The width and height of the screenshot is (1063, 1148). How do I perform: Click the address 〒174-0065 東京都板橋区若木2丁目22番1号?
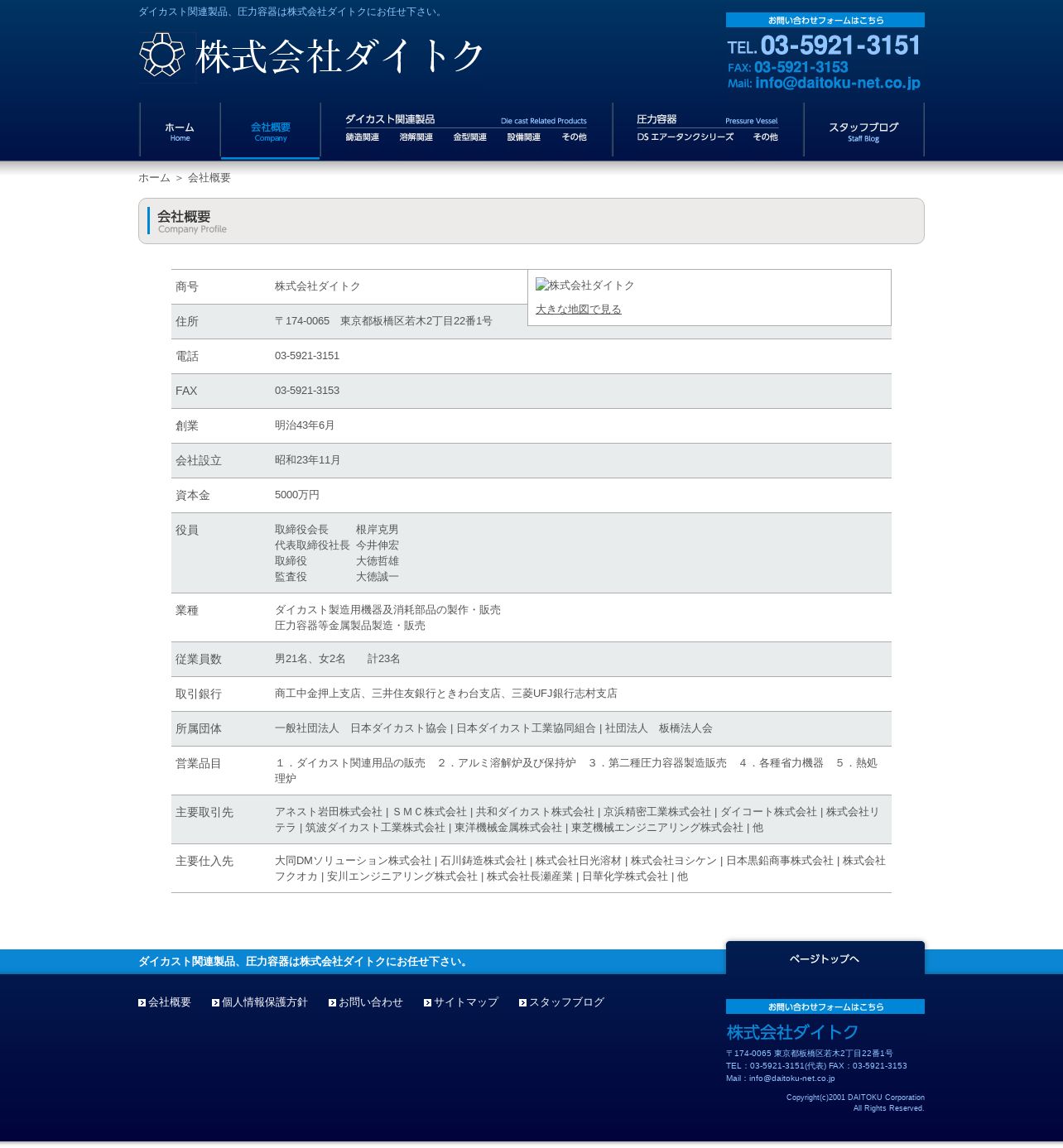(383, 321)
